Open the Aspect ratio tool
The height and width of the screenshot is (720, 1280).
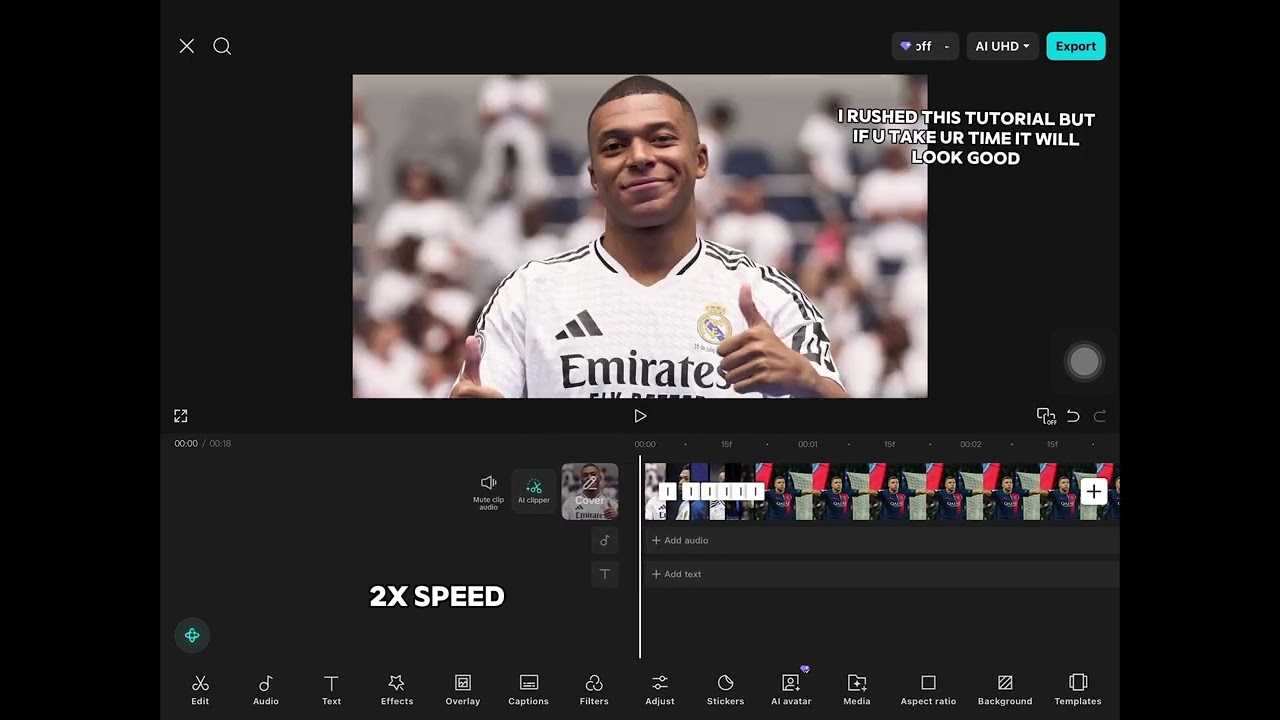click(x=928, y=690)
